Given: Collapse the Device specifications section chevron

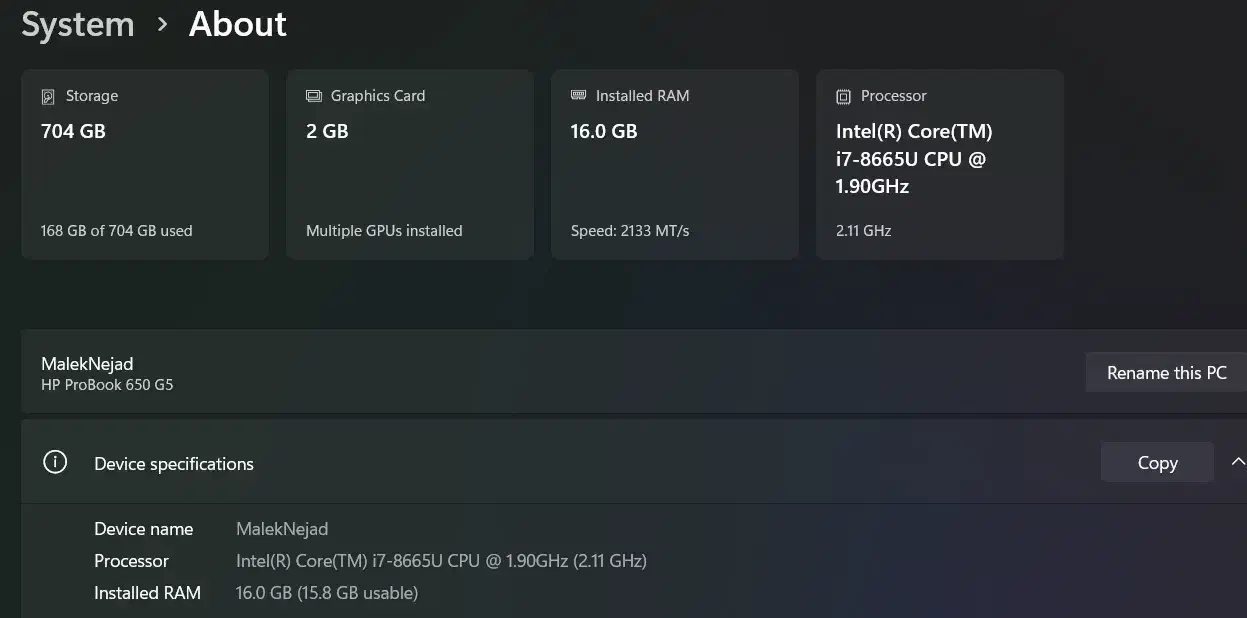Looking at the screenshot, I should coord(1237,462).
